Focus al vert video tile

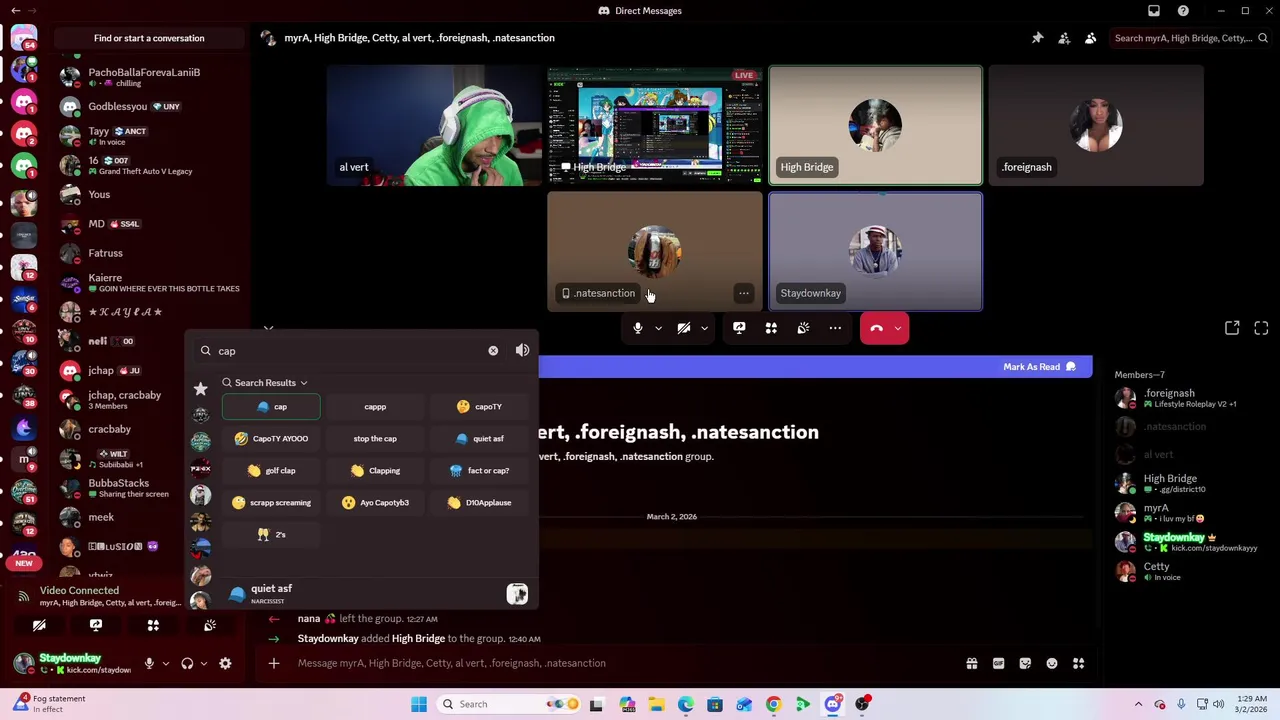pos(434,126)
